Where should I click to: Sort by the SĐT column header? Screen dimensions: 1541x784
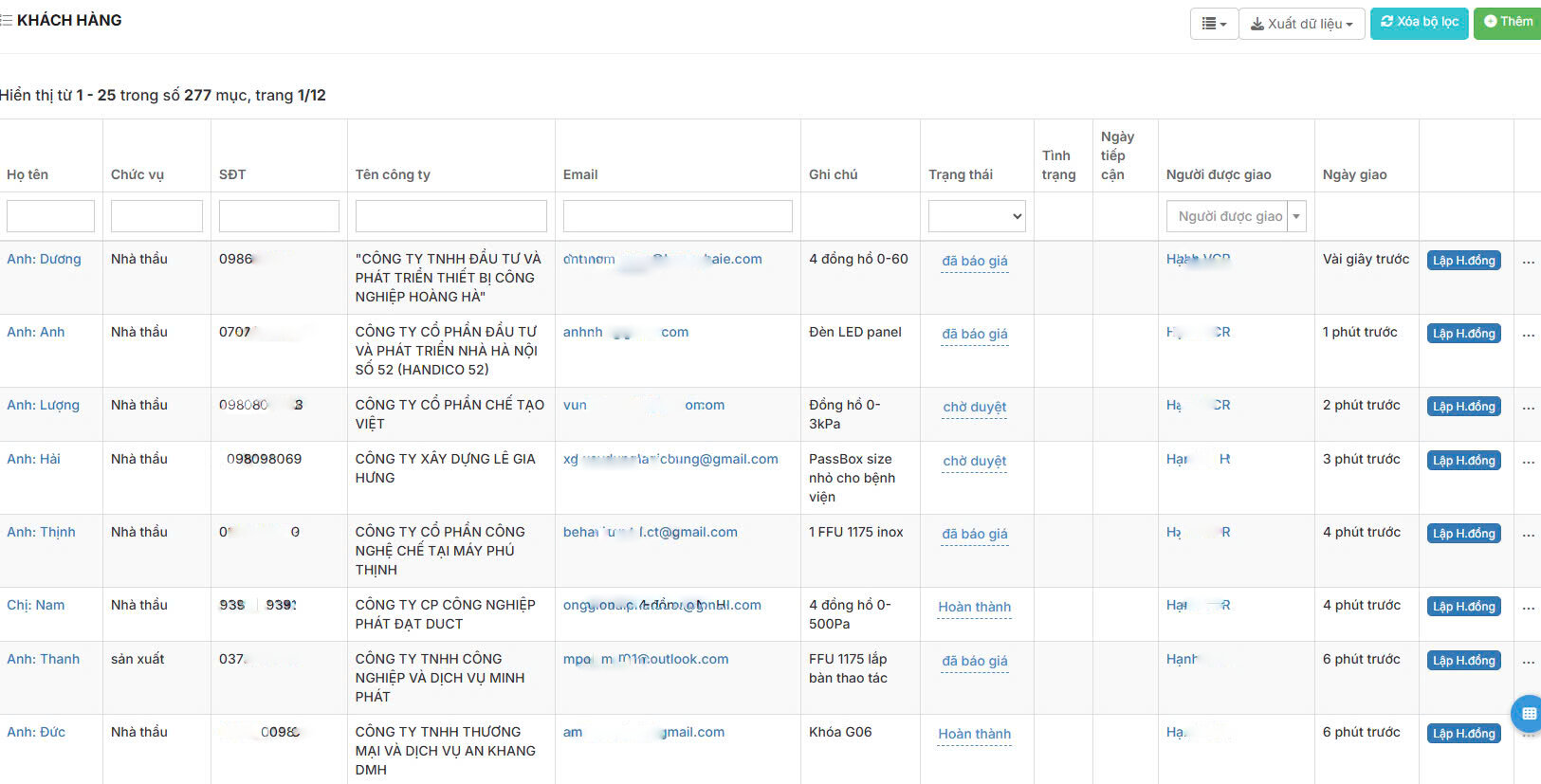[232, 174]
